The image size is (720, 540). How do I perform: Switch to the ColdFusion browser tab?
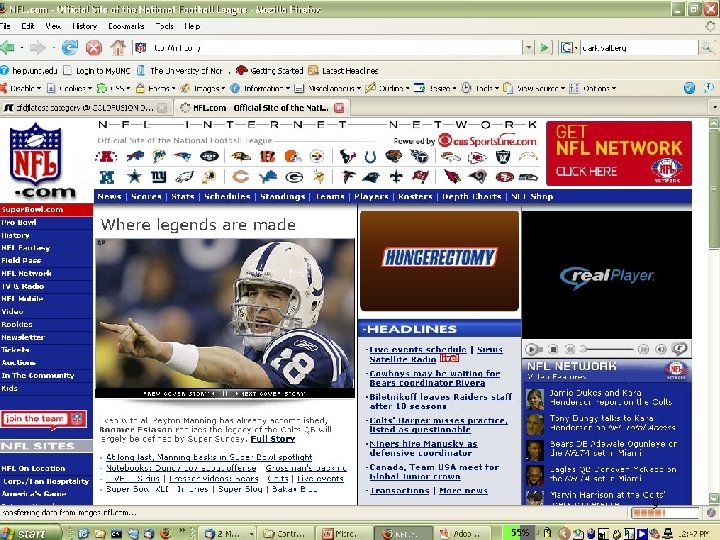[85, 108]
